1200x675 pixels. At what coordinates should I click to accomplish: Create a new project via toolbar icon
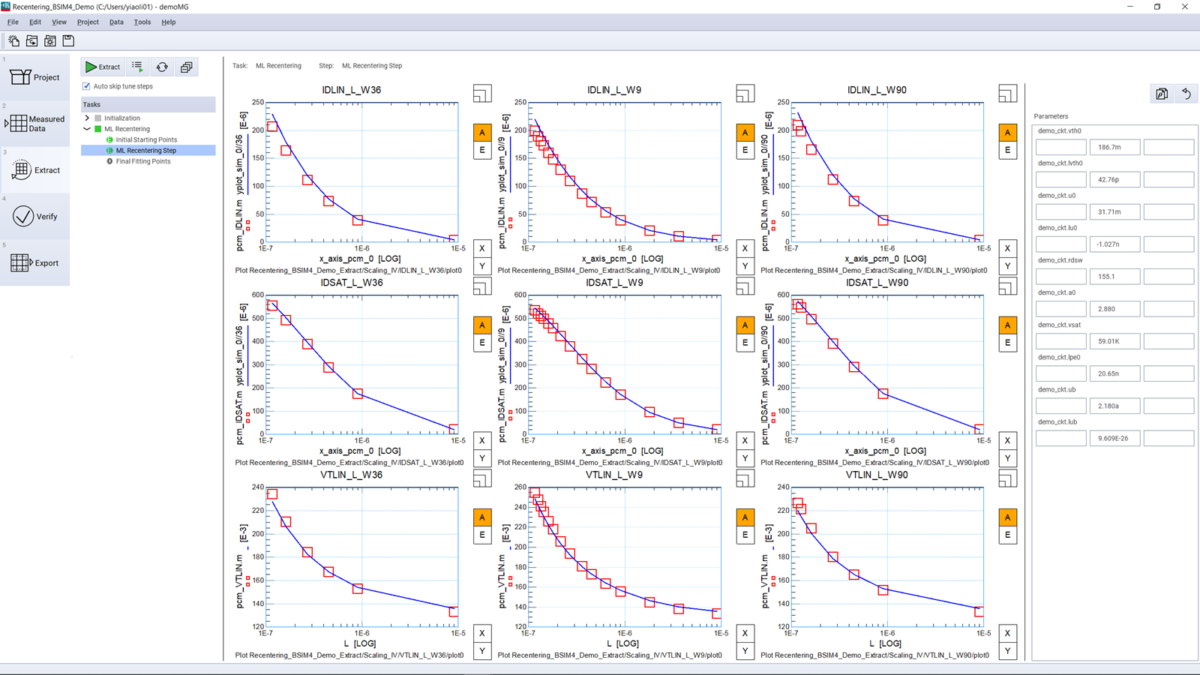pyautogui.click(x=14, y=41)
